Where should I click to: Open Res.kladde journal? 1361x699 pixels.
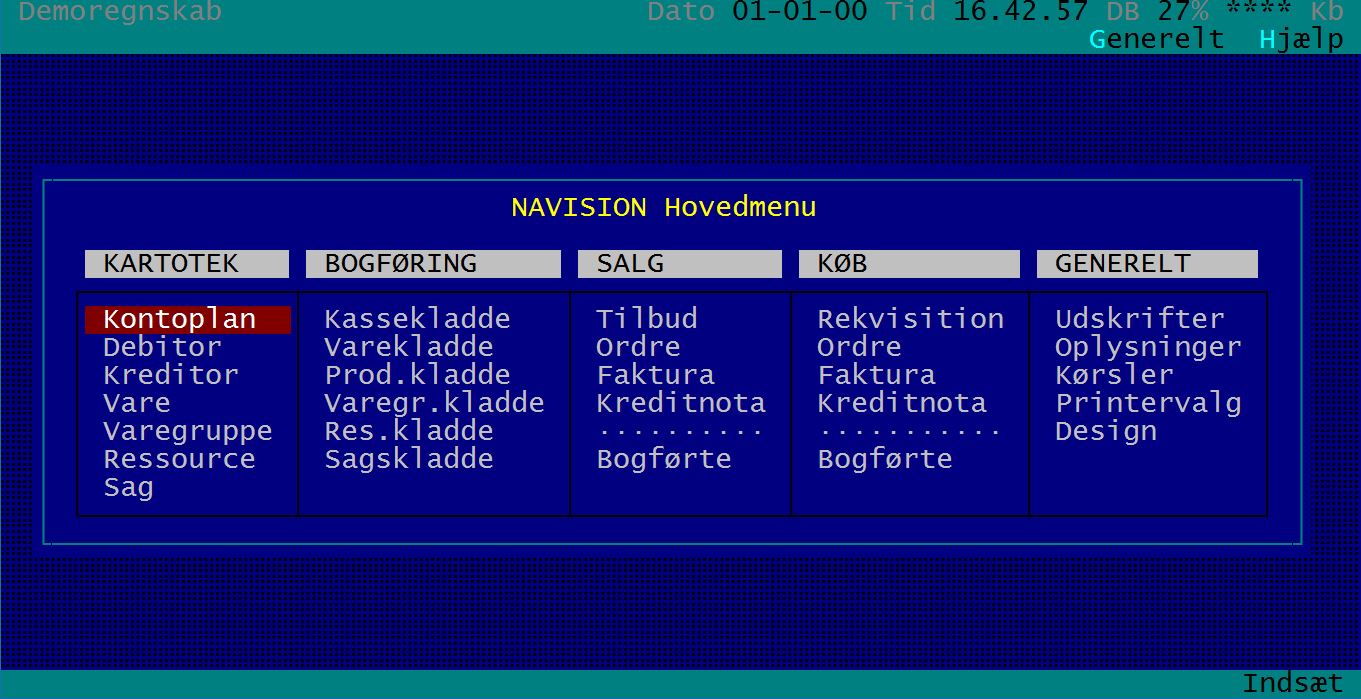pyautogui.click(x=409, y=432)
